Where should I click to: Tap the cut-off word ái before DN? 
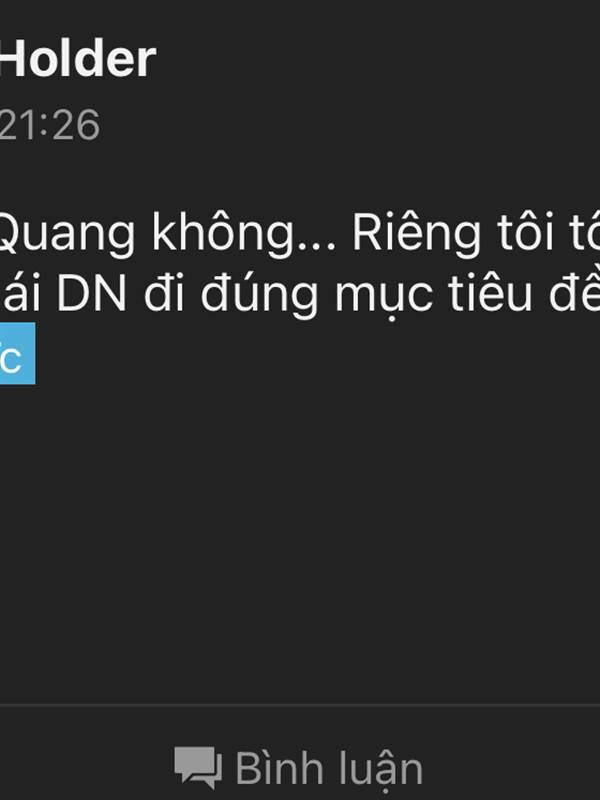(x=19, y=293)
